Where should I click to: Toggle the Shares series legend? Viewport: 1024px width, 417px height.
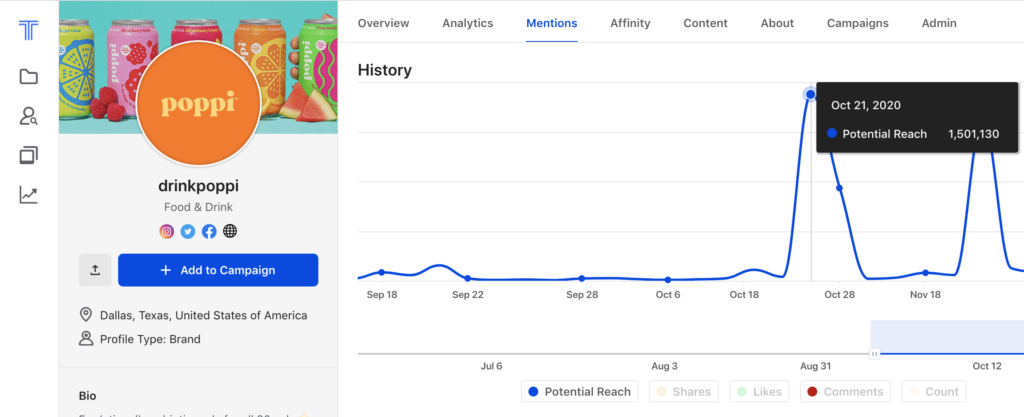(684, 392)
